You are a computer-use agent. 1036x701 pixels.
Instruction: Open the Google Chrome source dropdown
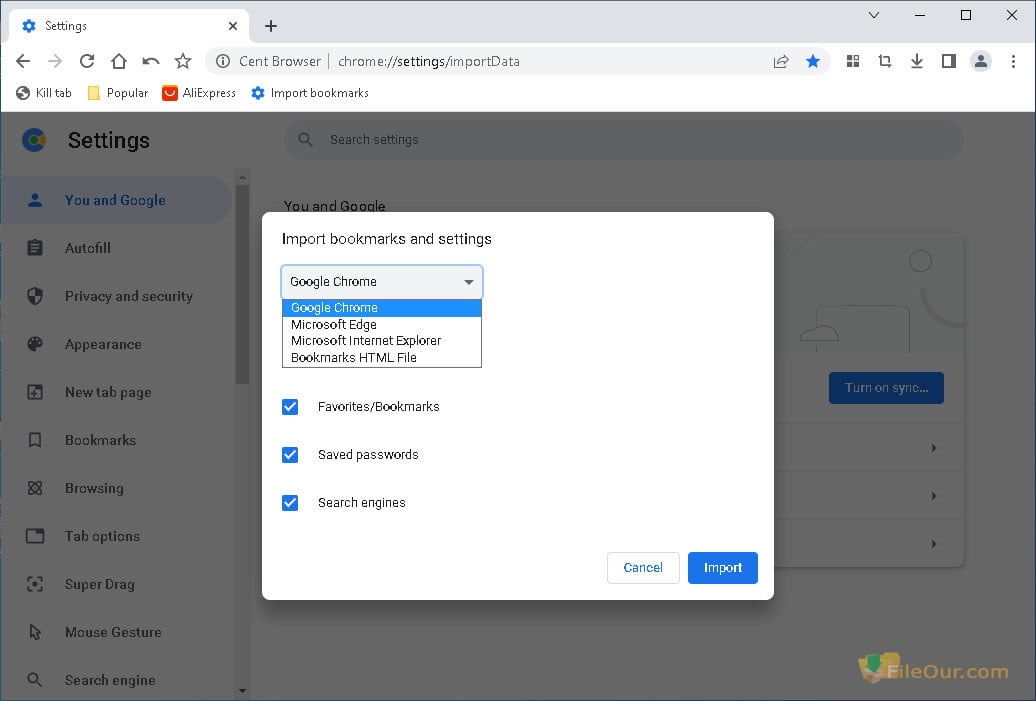pos(382,281)
